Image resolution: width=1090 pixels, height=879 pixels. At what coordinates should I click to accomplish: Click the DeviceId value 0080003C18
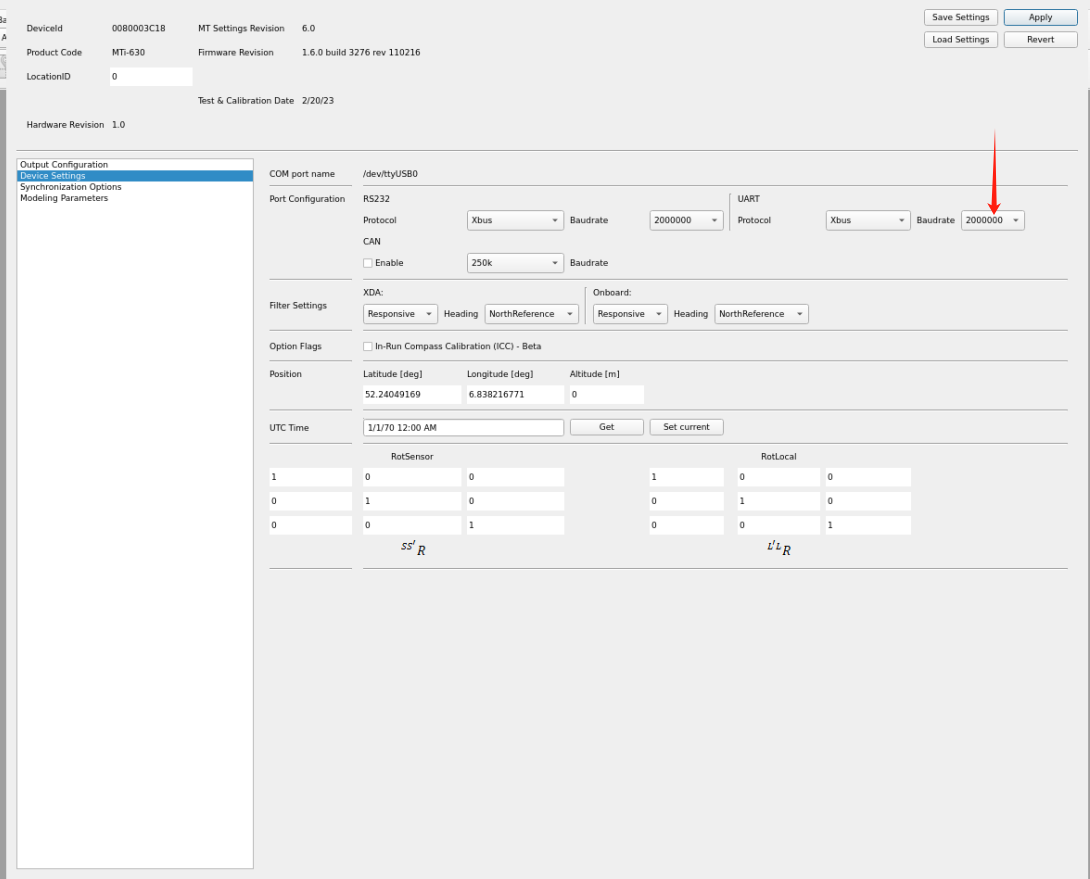138,29
